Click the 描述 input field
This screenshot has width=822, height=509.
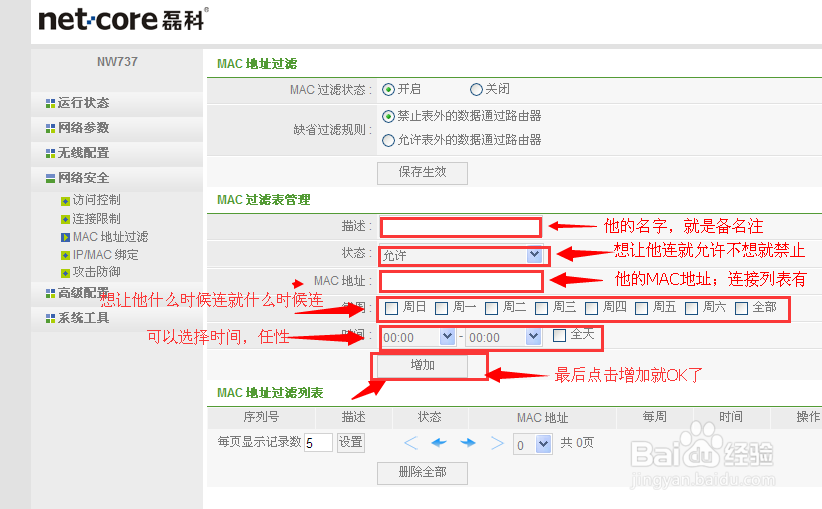(x=461, y=228)
